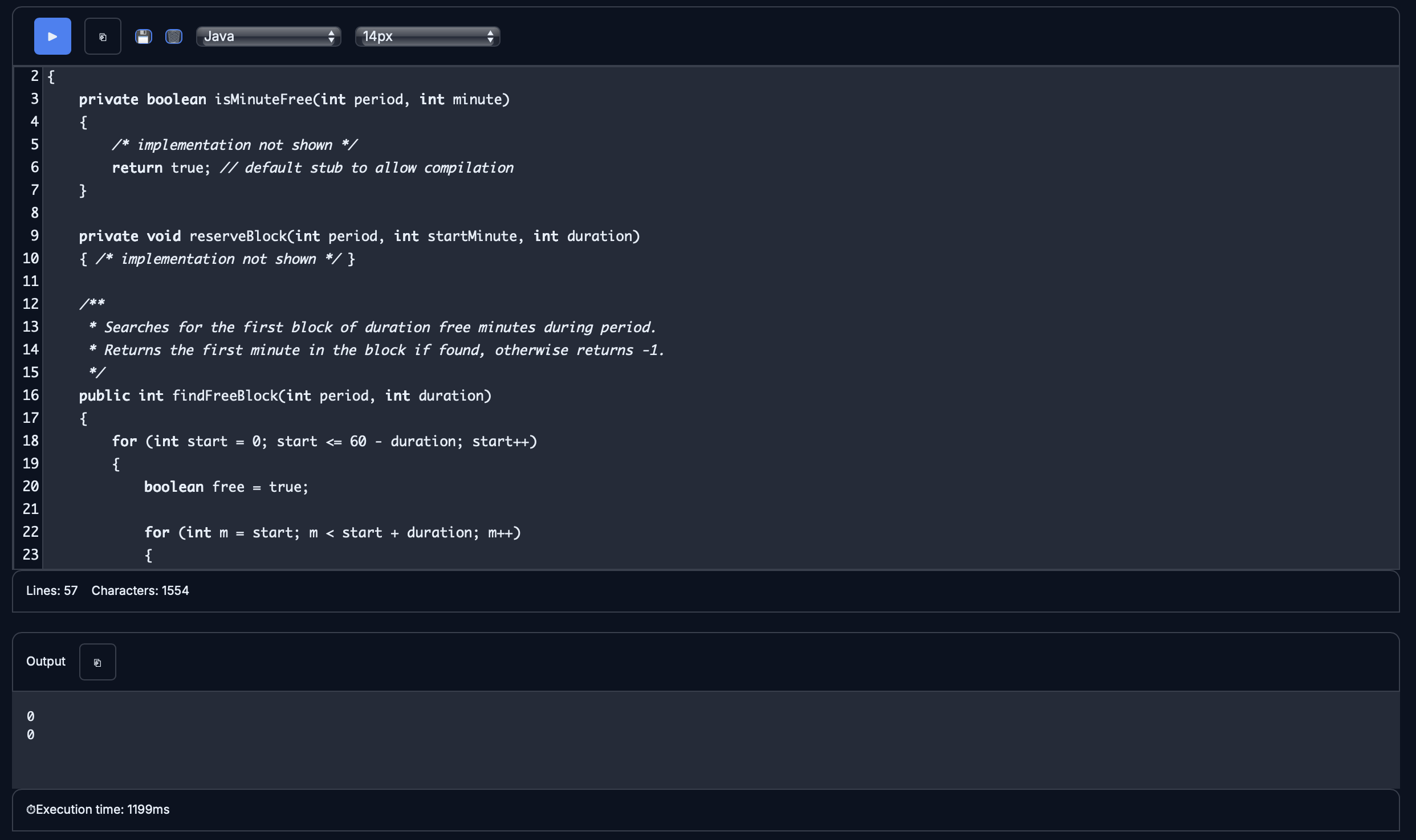Screen dimensions: 1416x840
Task: Click the 'Execution time: 1199ms' status text
Action: tap(103, 809)
